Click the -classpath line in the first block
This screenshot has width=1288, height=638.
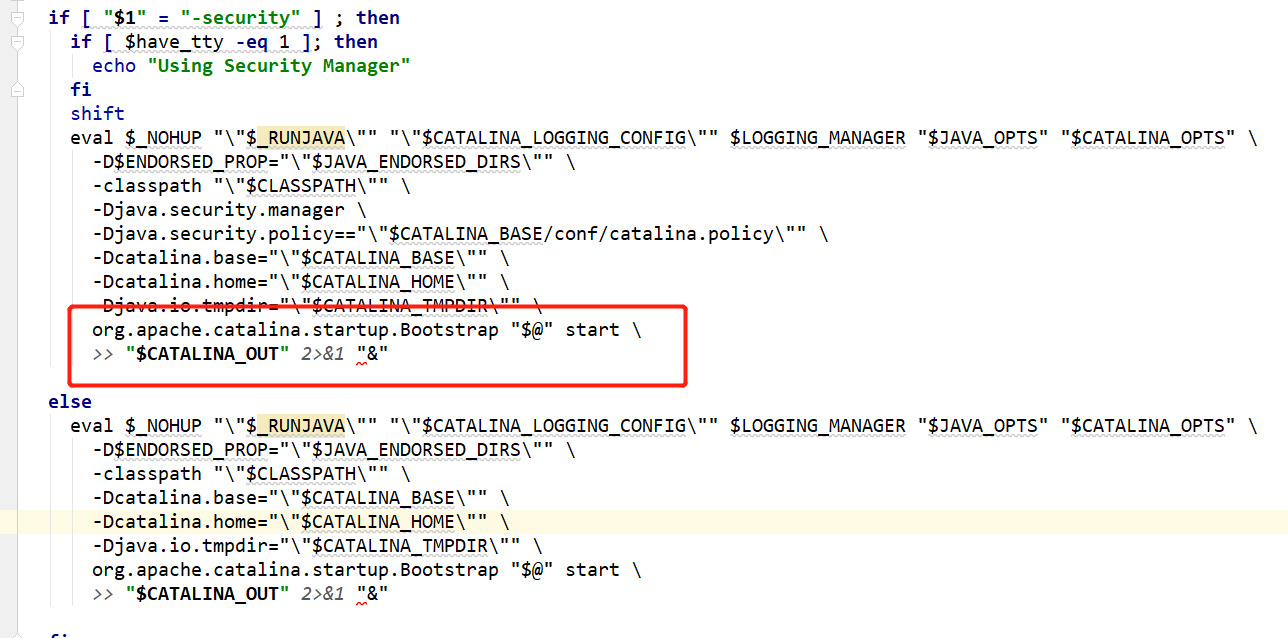coord(251,186)
